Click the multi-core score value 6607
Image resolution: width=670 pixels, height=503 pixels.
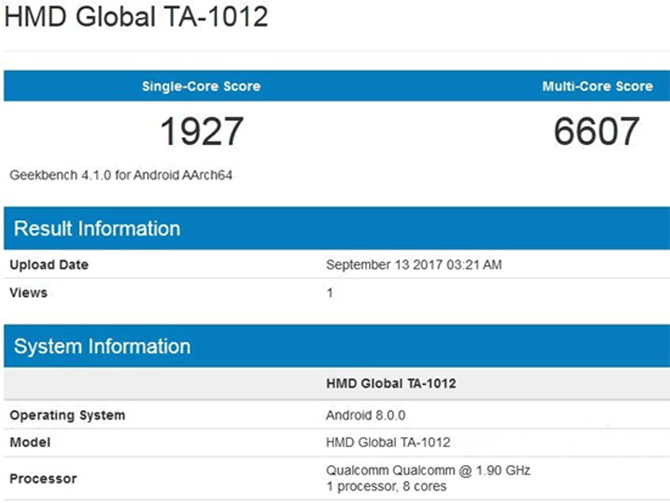(x=597, y=131)
